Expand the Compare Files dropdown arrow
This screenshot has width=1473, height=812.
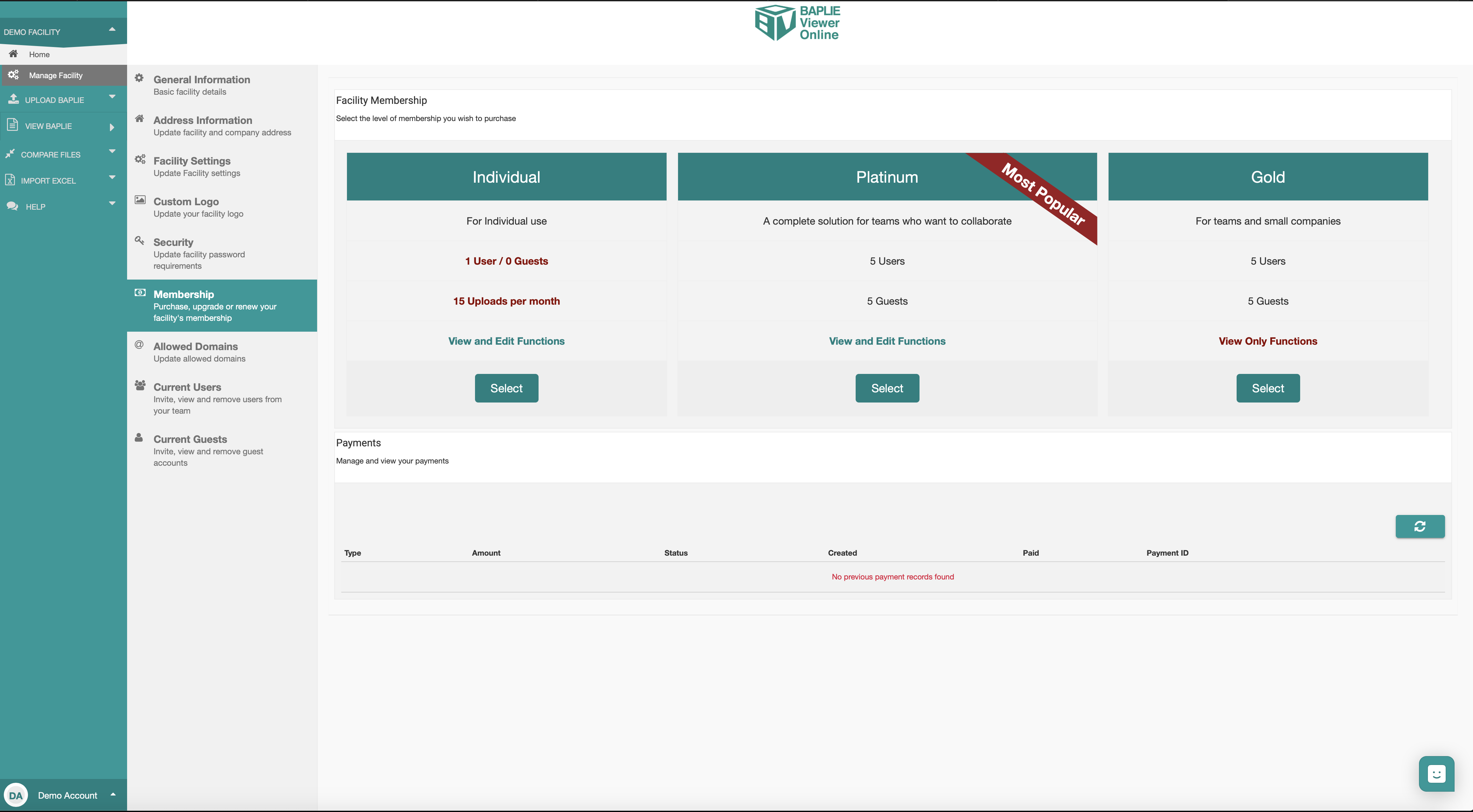point(112,152)
